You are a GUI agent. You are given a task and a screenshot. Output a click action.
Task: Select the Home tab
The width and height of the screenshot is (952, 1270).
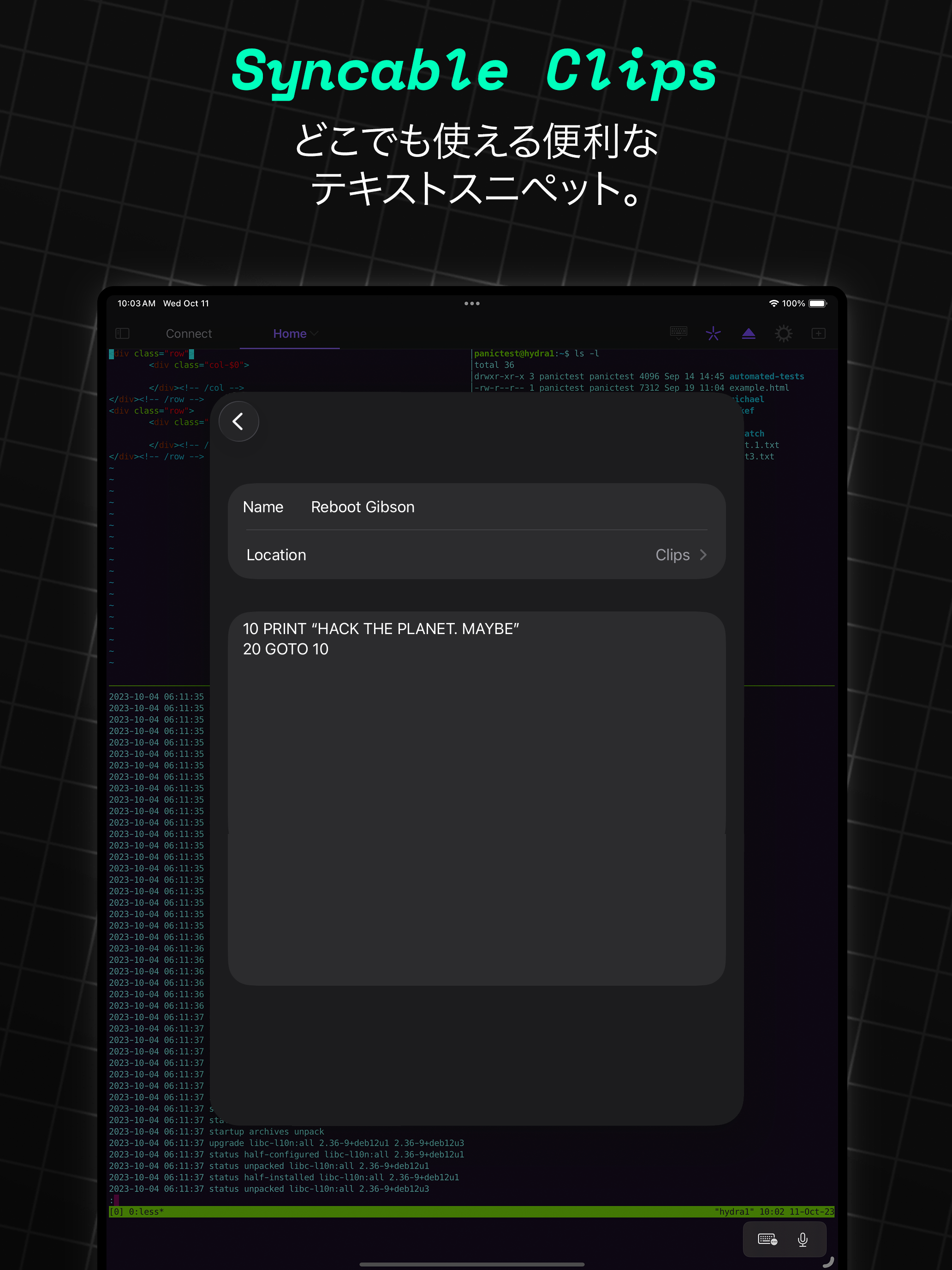click(x=289, y=333)
